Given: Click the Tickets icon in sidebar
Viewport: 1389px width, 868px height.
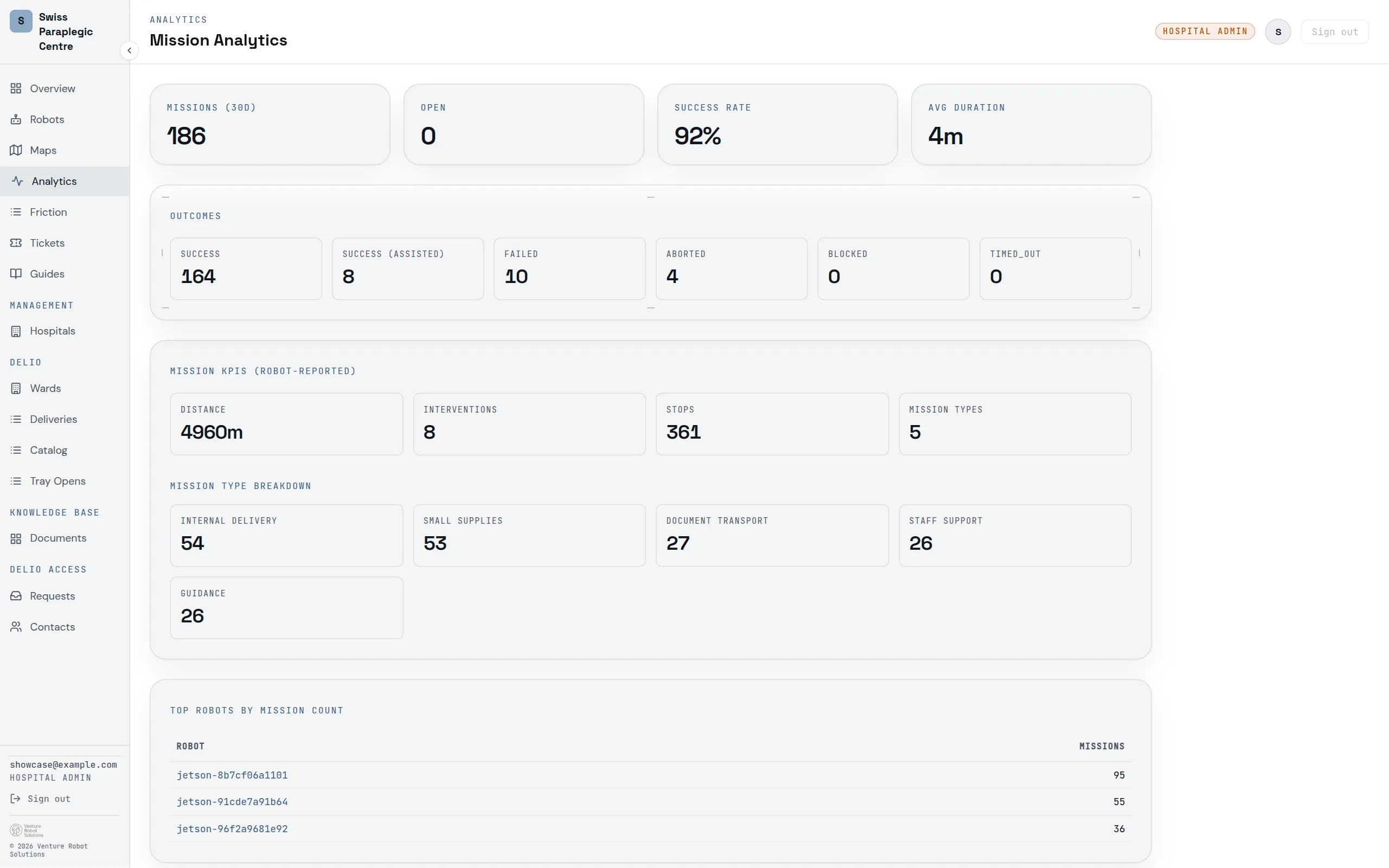Looking at the screenshot, I should [x=16, y=243].
